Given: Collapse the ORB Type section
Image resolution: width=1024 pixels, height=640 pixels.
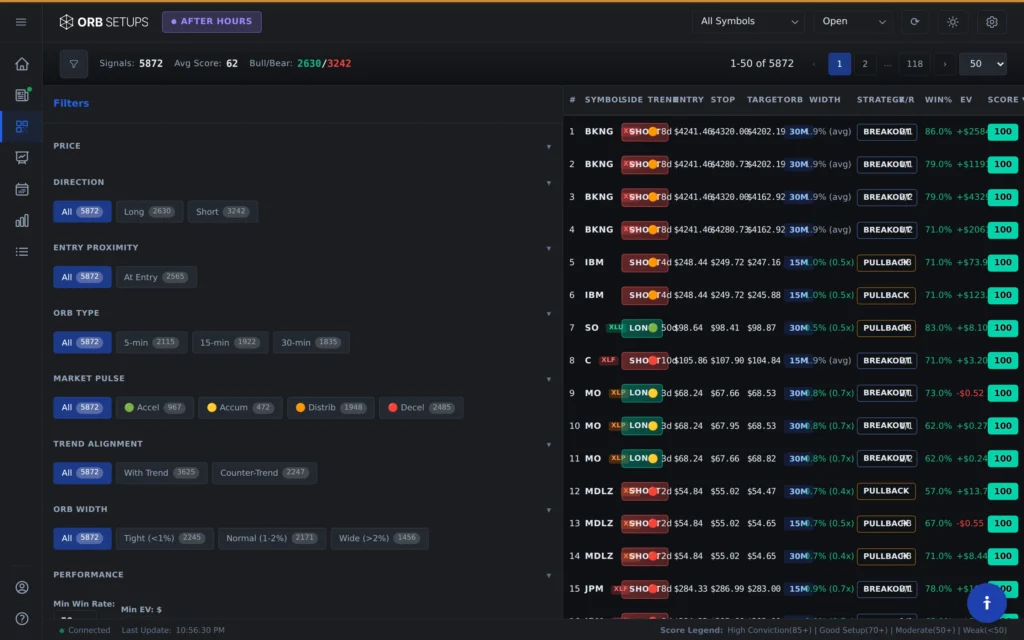Looking at the screenshot, I should (x=549, y=313).
